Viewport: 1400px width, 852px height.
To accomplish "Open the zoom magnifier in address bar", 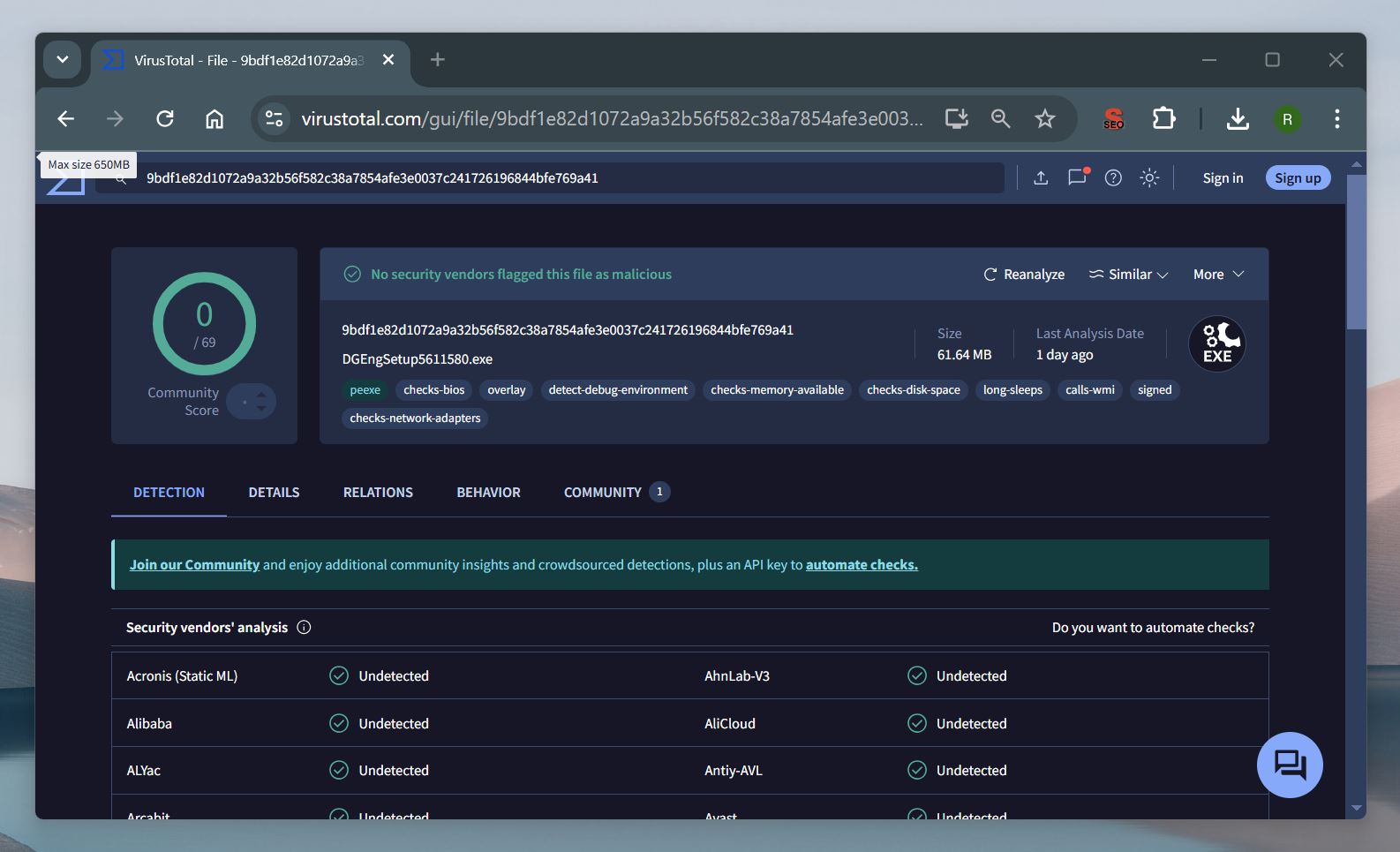I will 1000,118.
